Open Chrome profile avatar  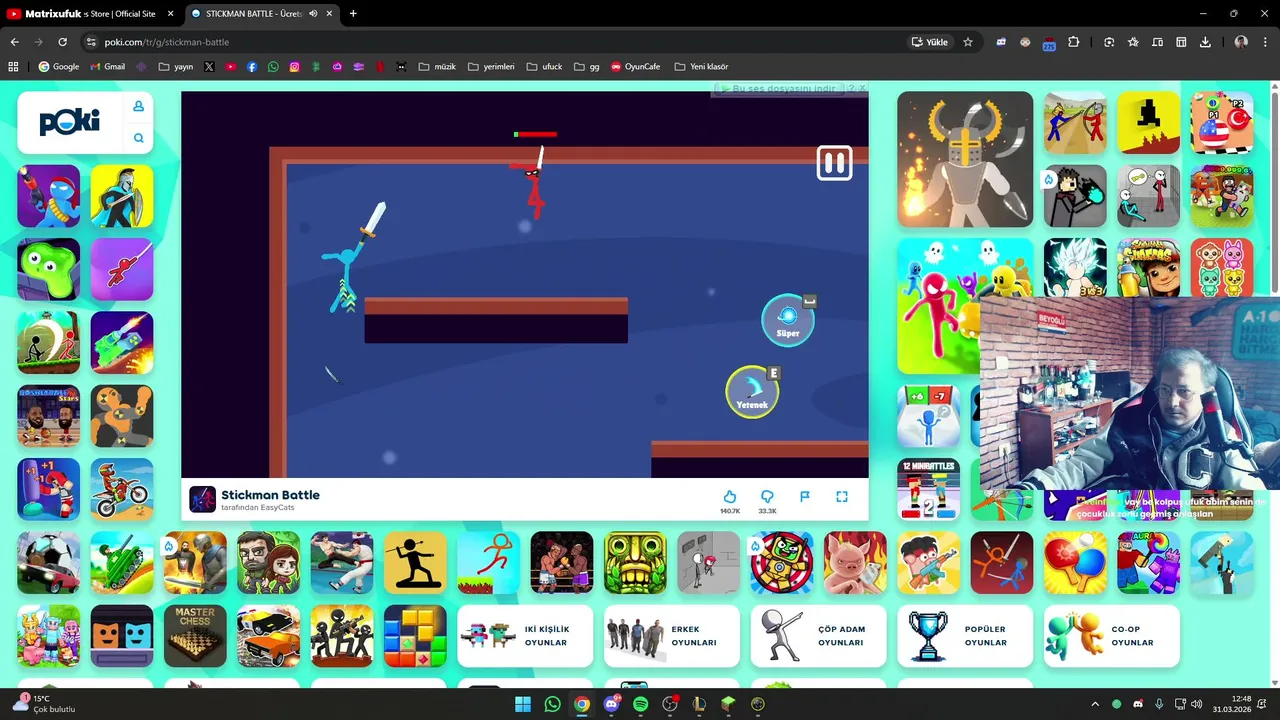(1241, 42)
